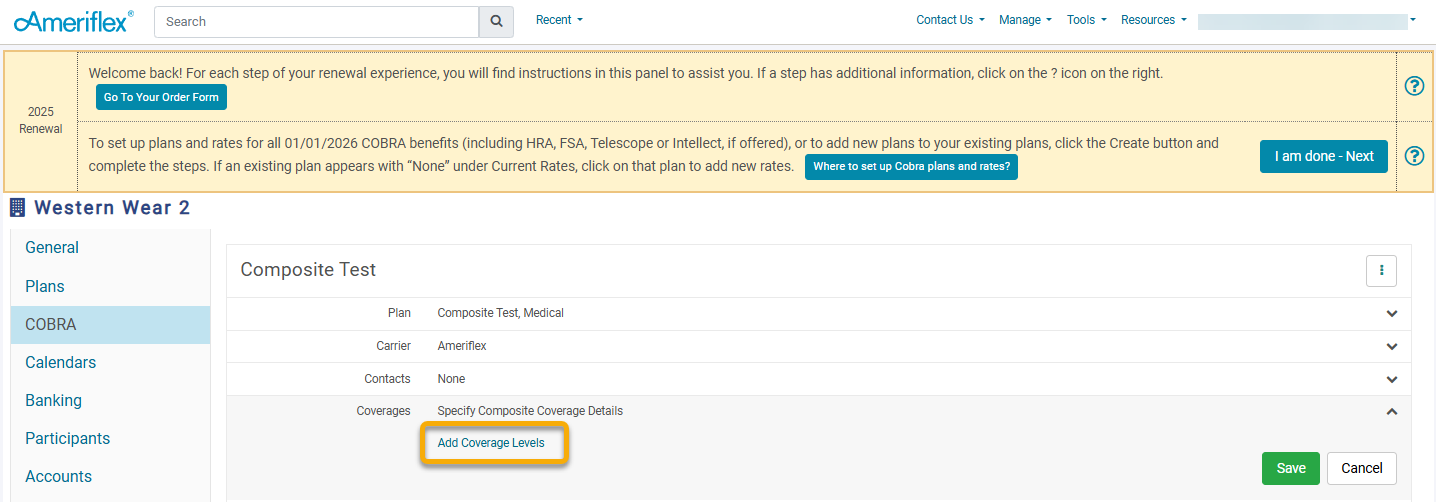Open the Composite Test three-dot options menu
The width and height of the screenshot is (1436, 502).
1381,270
